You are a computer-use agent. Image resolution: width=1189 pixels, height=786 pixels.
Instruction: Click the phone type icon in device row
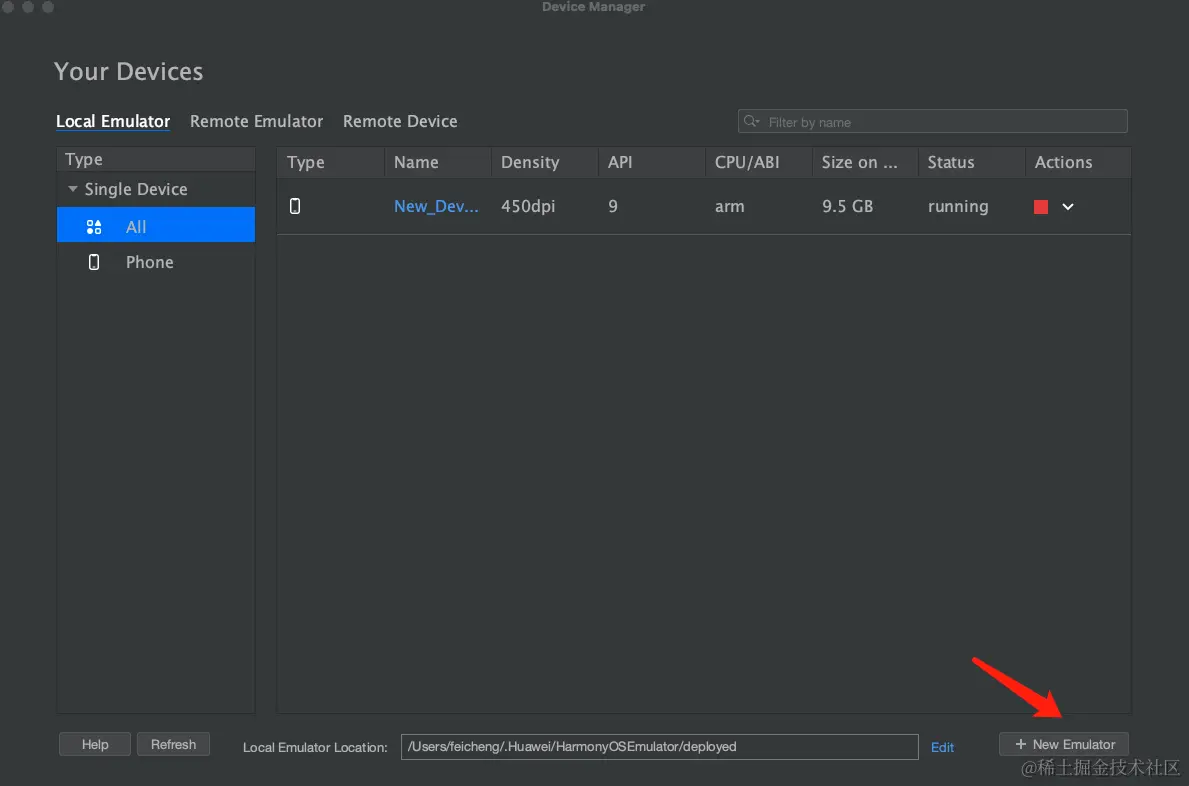coord(295,206)
